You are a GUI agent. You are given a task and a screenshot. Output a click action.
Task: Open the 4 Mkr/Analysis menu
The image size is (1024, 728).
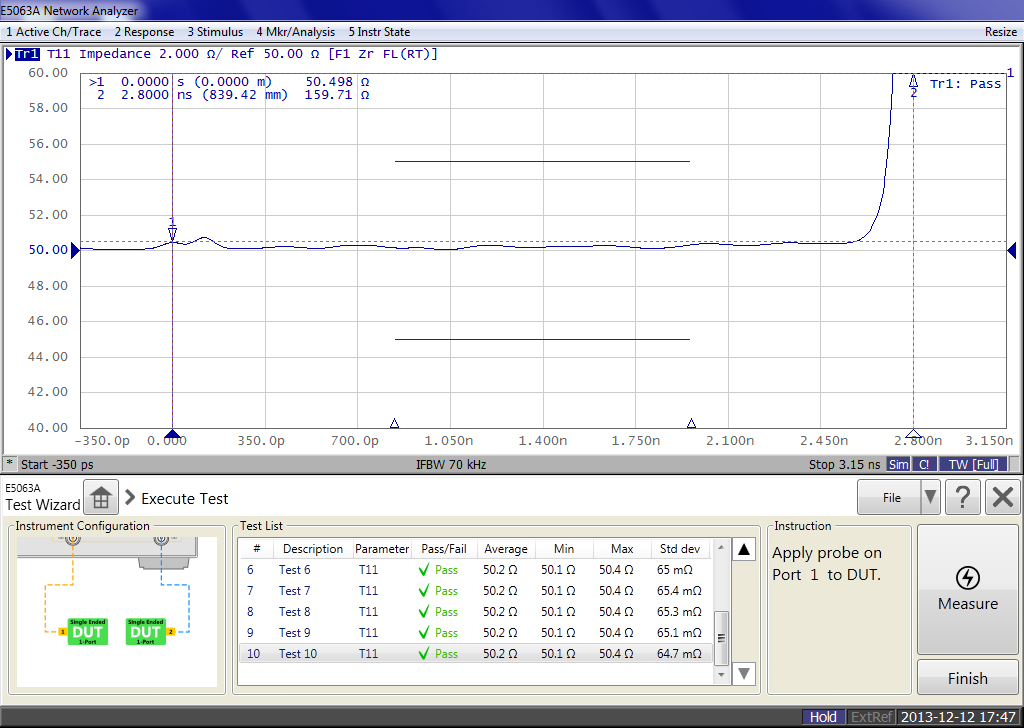[297, 32]
